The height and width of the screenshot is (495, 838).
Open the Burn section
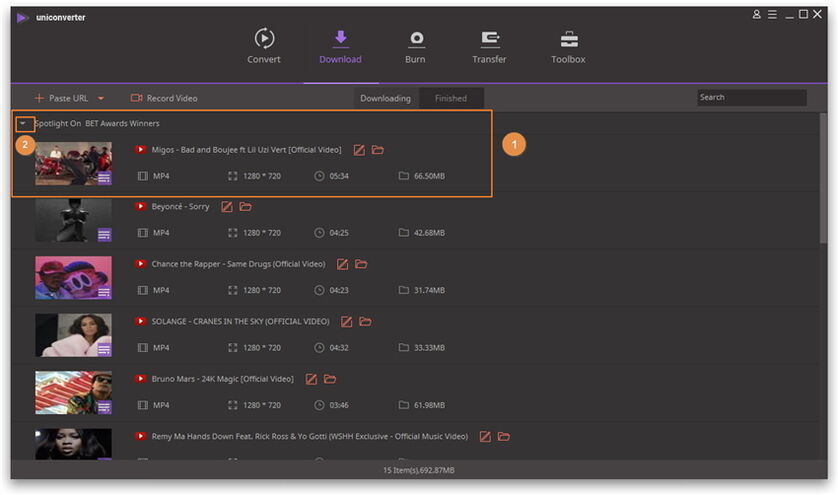pos(415,47)
